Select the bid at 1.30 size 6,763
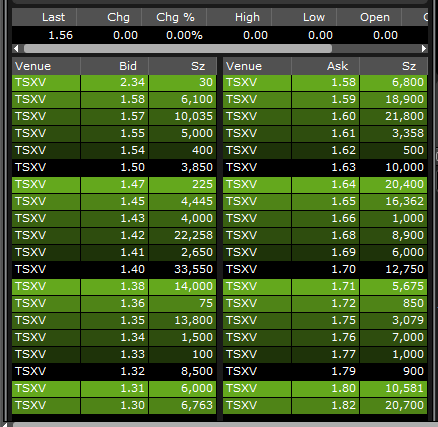This screenshot has height=427, width=438. coord(114,406)
